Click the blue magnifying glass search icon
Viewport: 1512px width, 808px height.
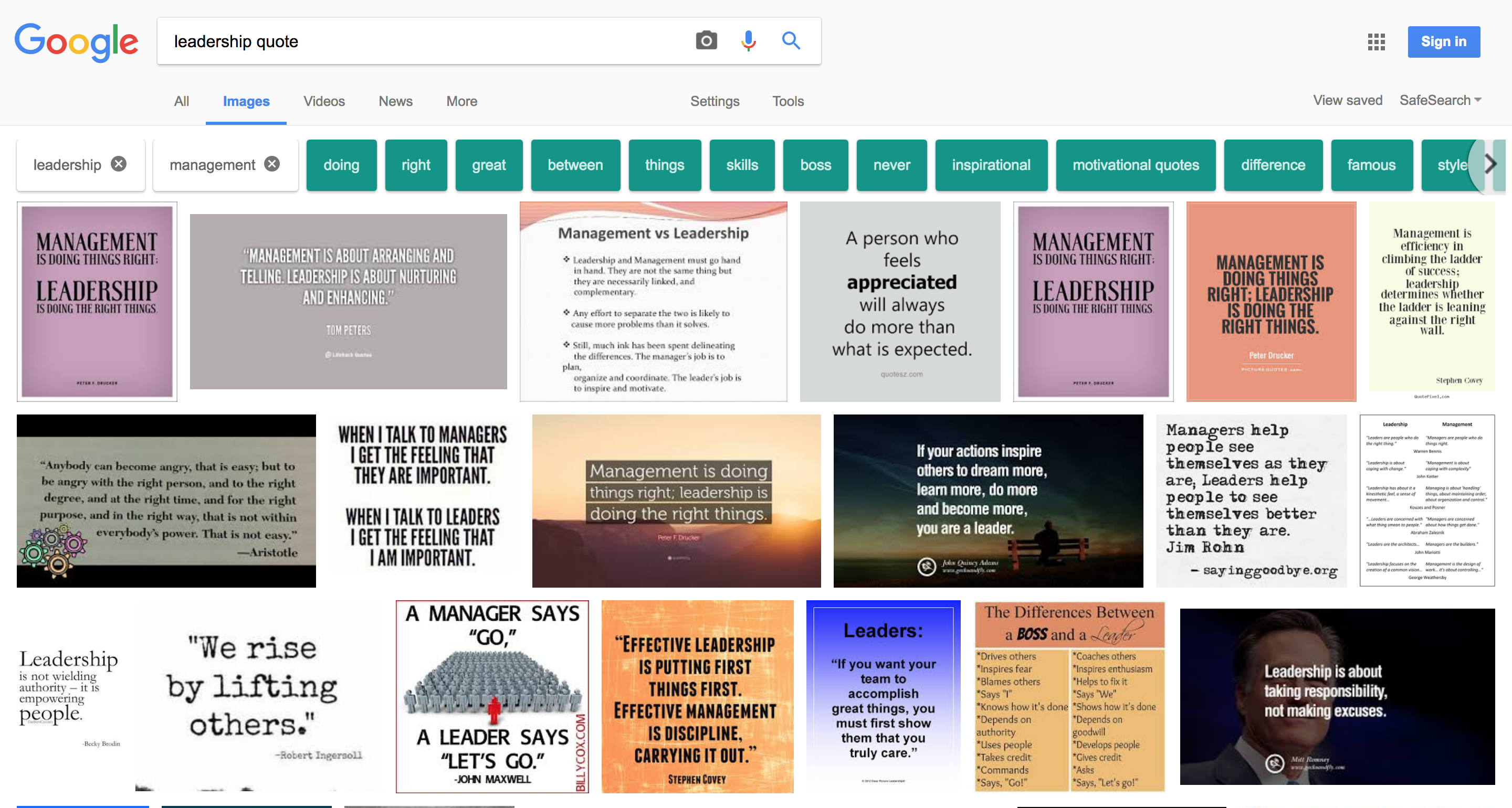pyautogui.click(x=791, y=41)
